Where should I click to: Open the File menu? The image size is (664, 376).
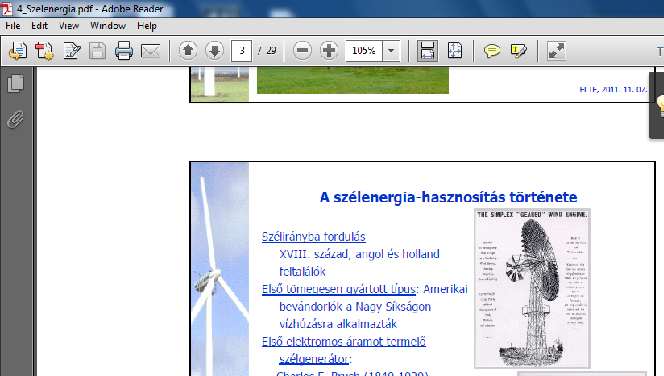[13, 26]
